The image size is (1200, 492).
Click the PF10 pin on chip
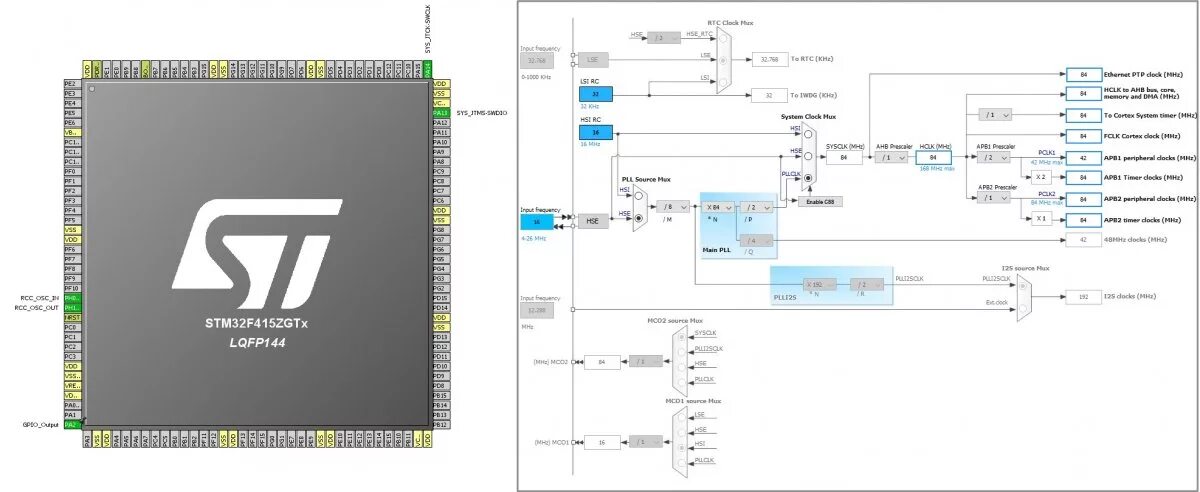[x=71, y=288]
